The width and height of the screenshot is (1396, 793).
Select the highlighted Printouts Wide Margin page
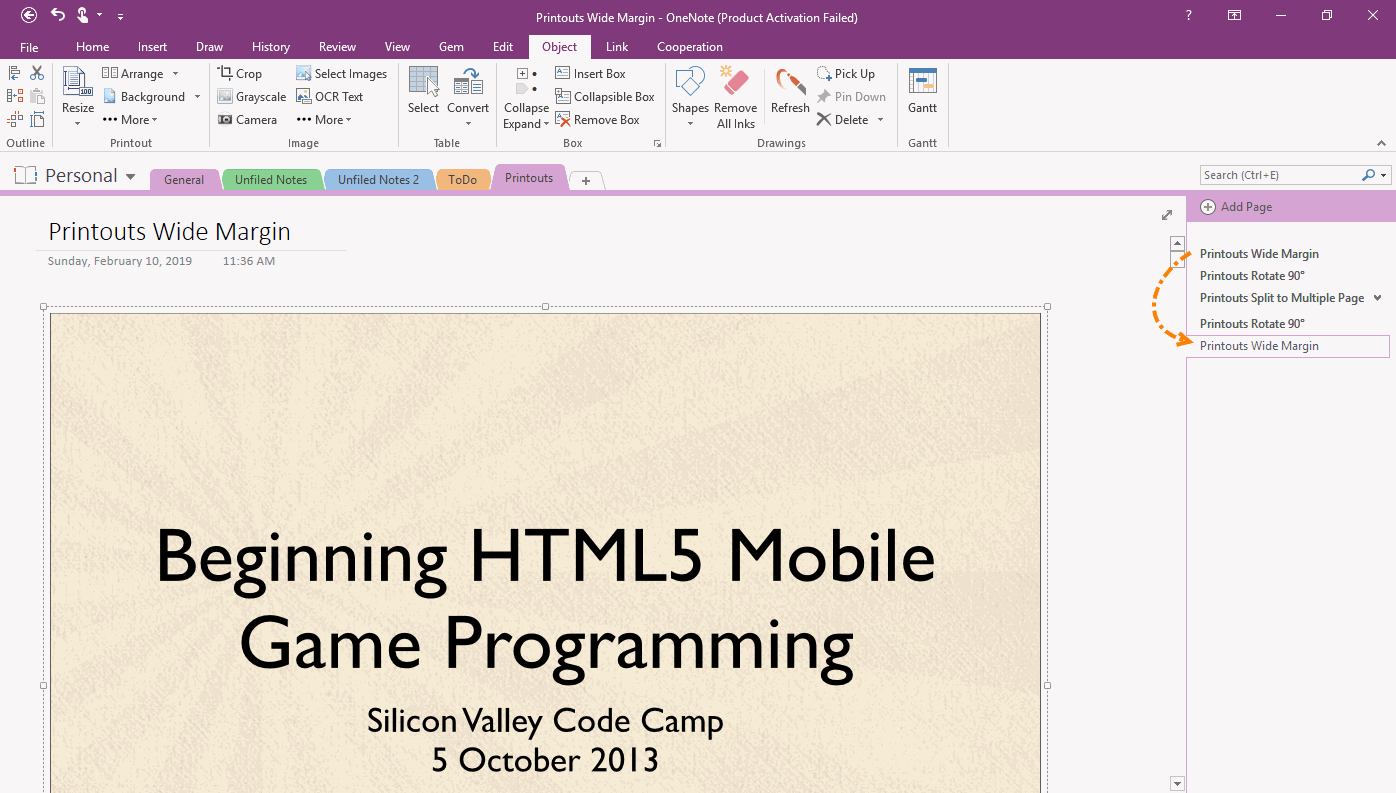pos(1288,346)
